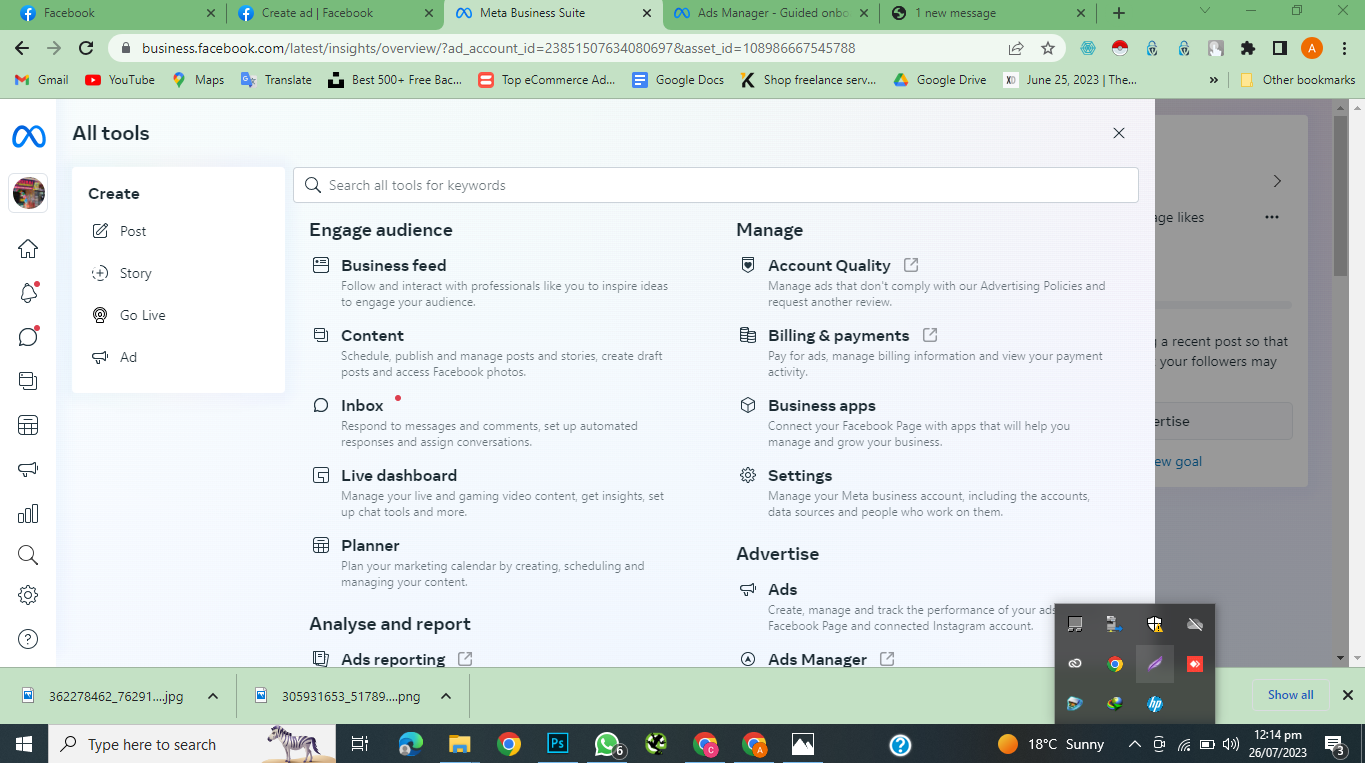Open the three-dot menu on background card
This screenshot has width=1365, height=763.
[1271, 217]
